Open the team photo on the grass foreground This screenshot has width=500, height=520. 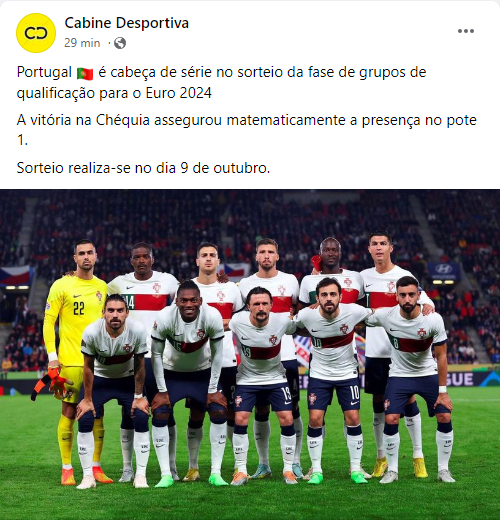click(x=250, y=354)
